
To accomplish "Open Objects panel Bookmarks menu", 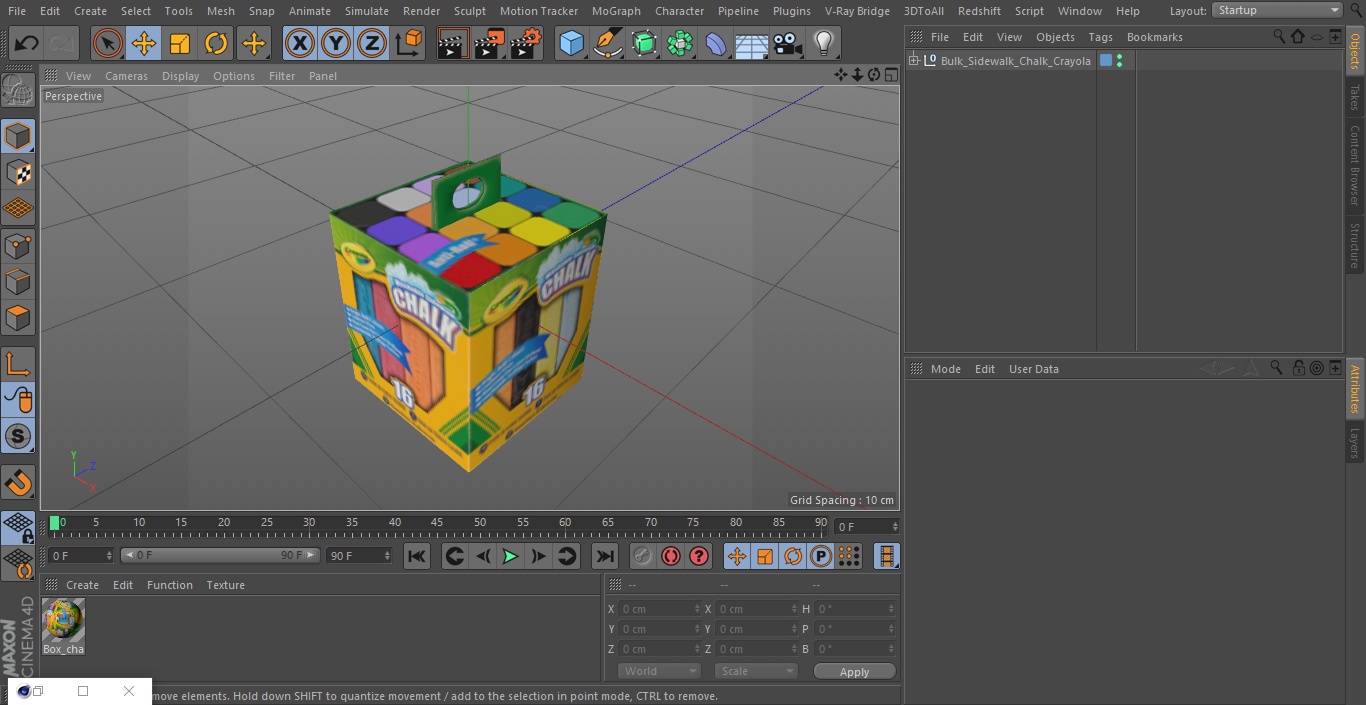I will [1155, 37].
